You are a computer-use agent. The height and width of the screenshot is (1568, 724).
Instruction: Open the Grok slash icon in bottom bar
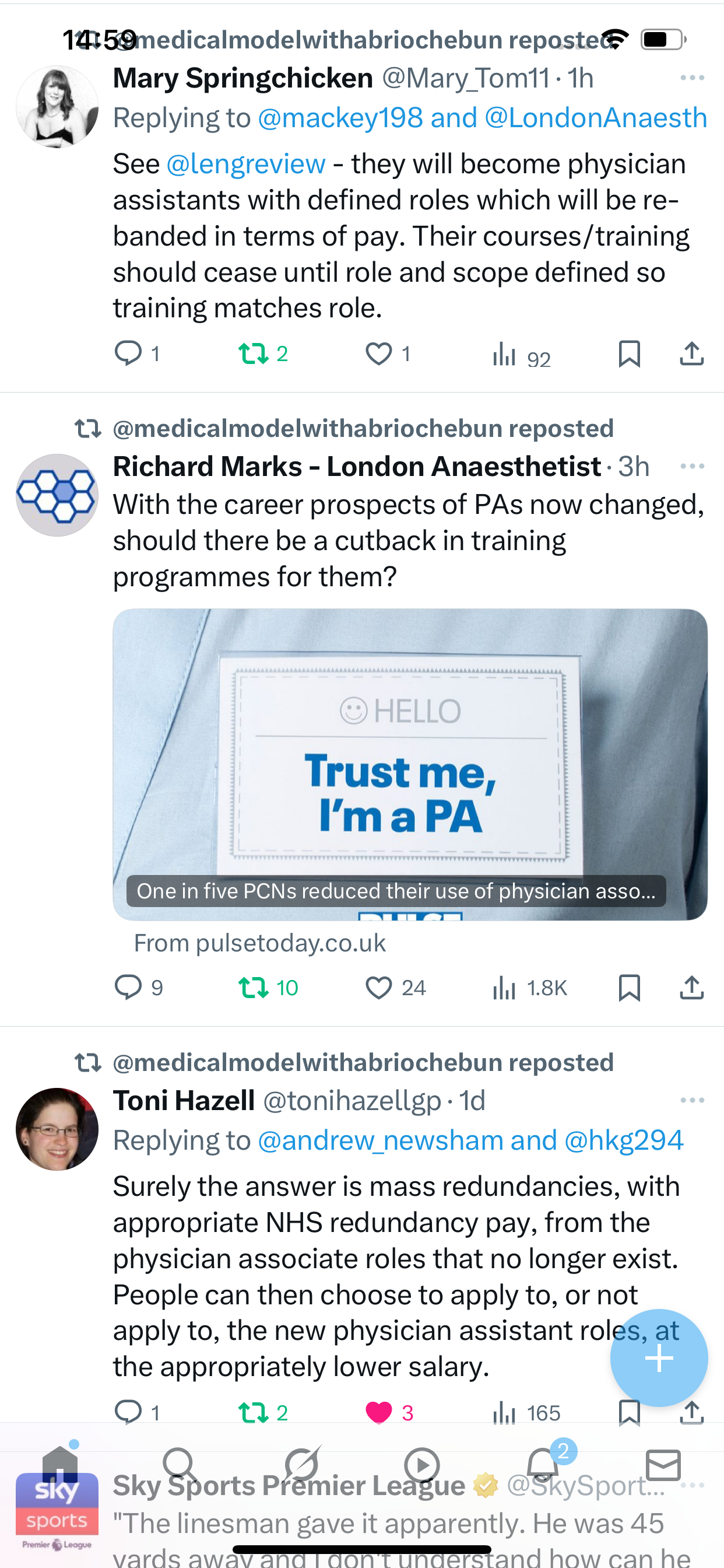tap(301, 1465)
